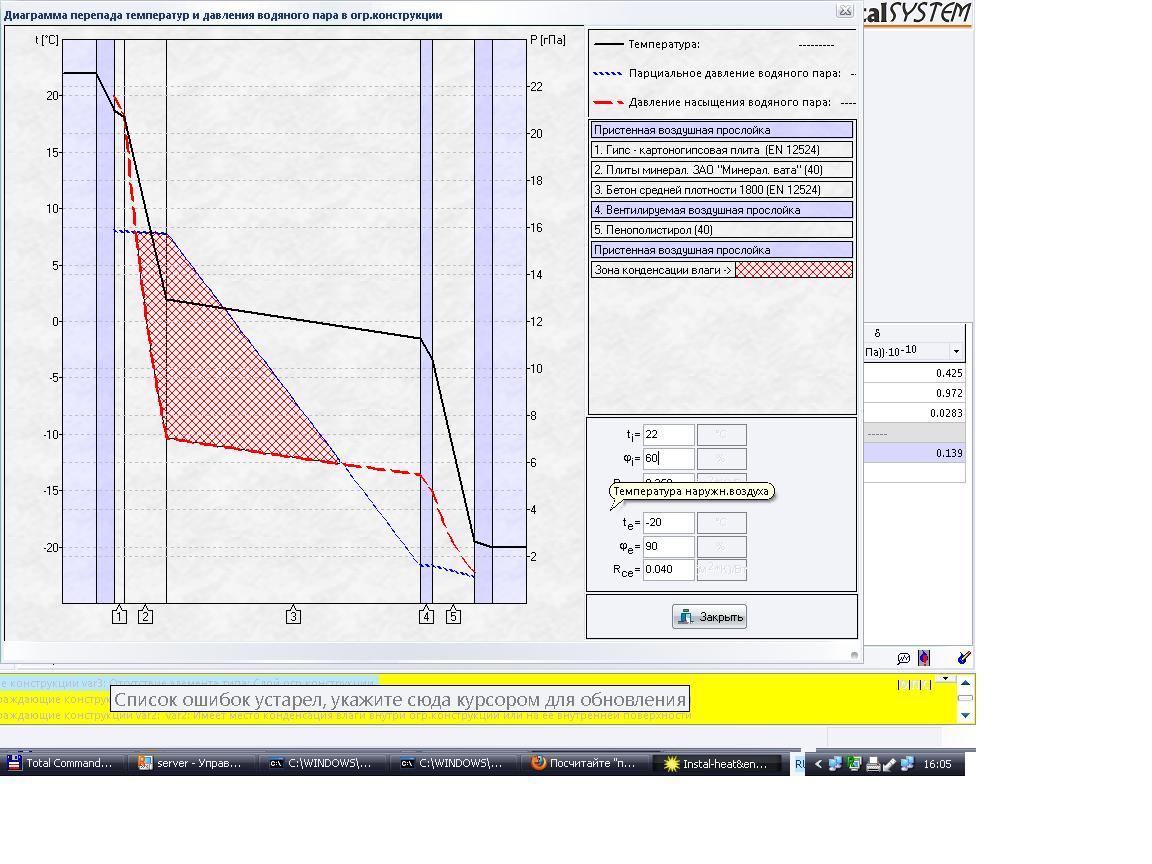The image size is (1152, 864).
Task: Click the Температура наружн.воздуха tooltip
Action: pos(691,492)
